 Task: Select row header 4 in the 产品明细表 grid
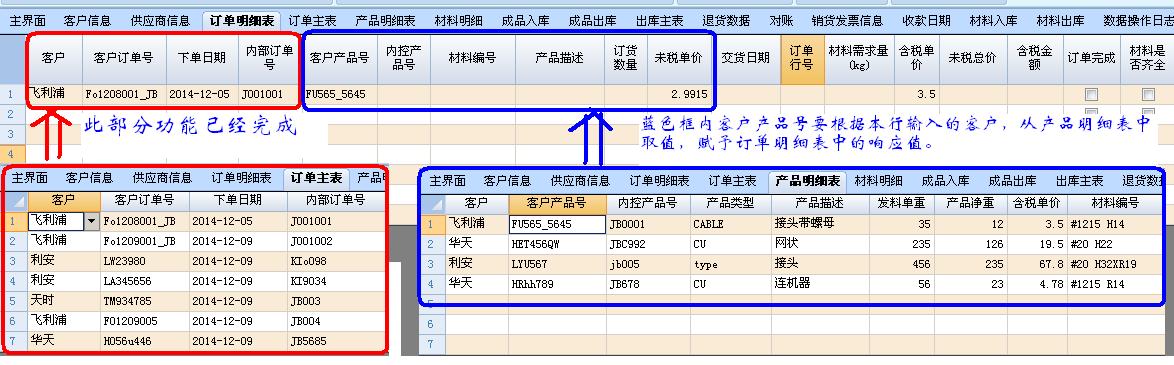pyautogui.click(x=432, y=284)
